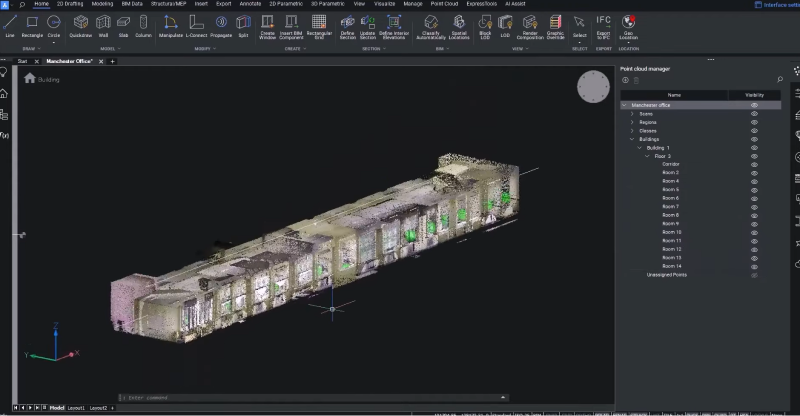The width and height of the screenshot is (800, 416).
Task: Select the Slab tool
Action: [123, 24]
